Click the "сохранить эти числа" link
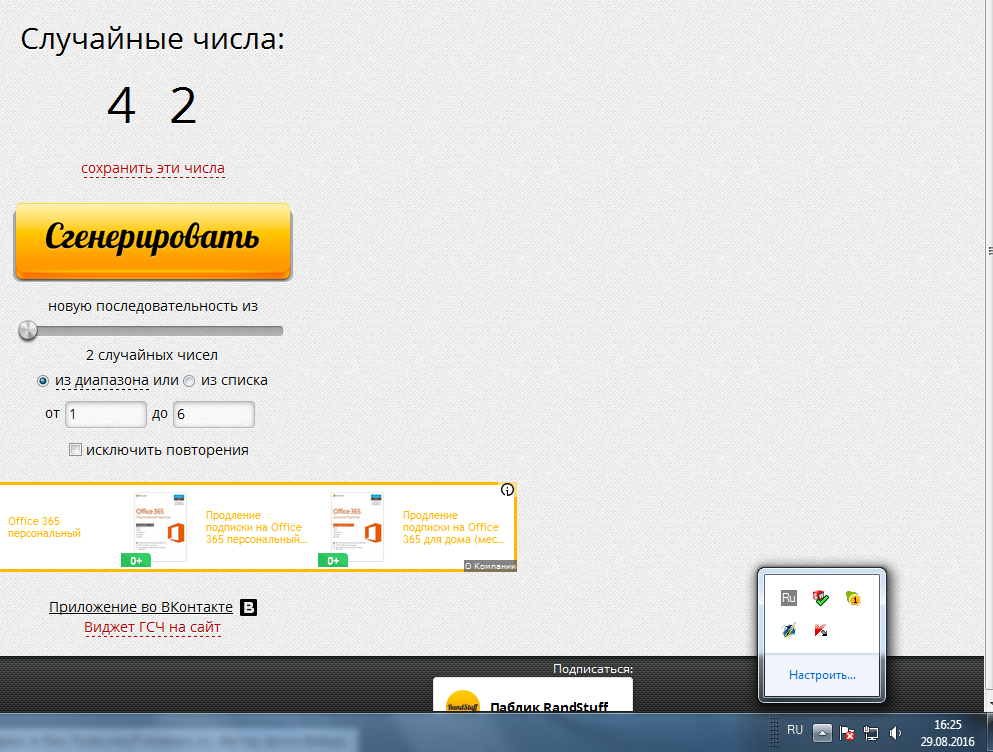 point(153,168)
